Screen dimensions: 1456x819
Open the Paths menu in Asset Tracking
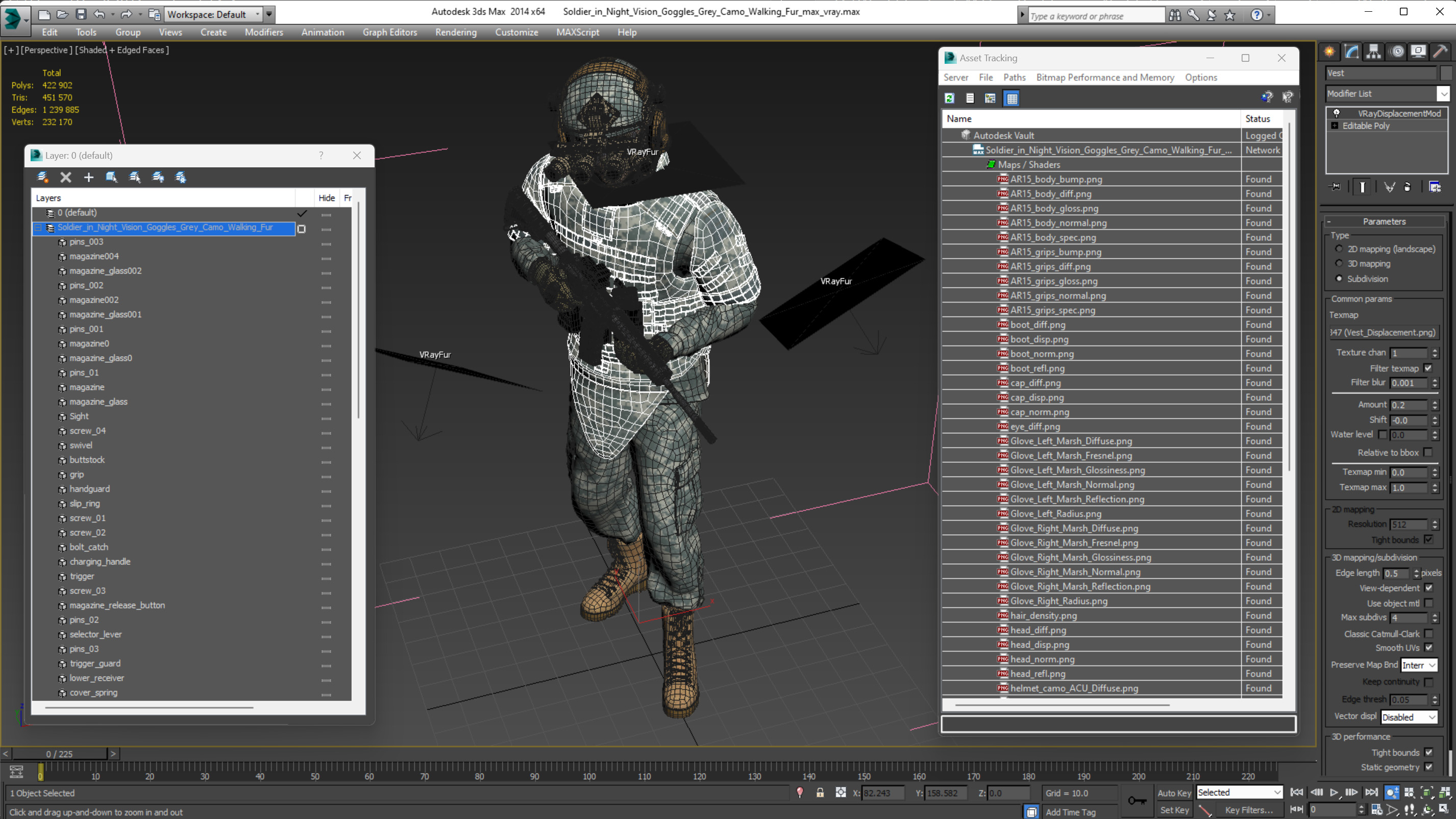1014,78
